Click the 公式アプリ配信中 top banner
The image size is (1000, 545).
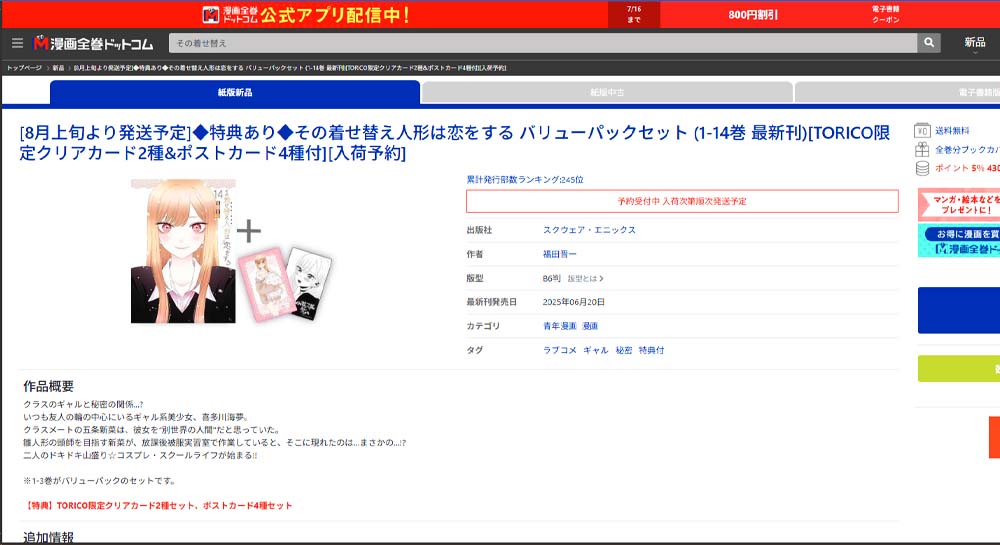tap(305, 15)
